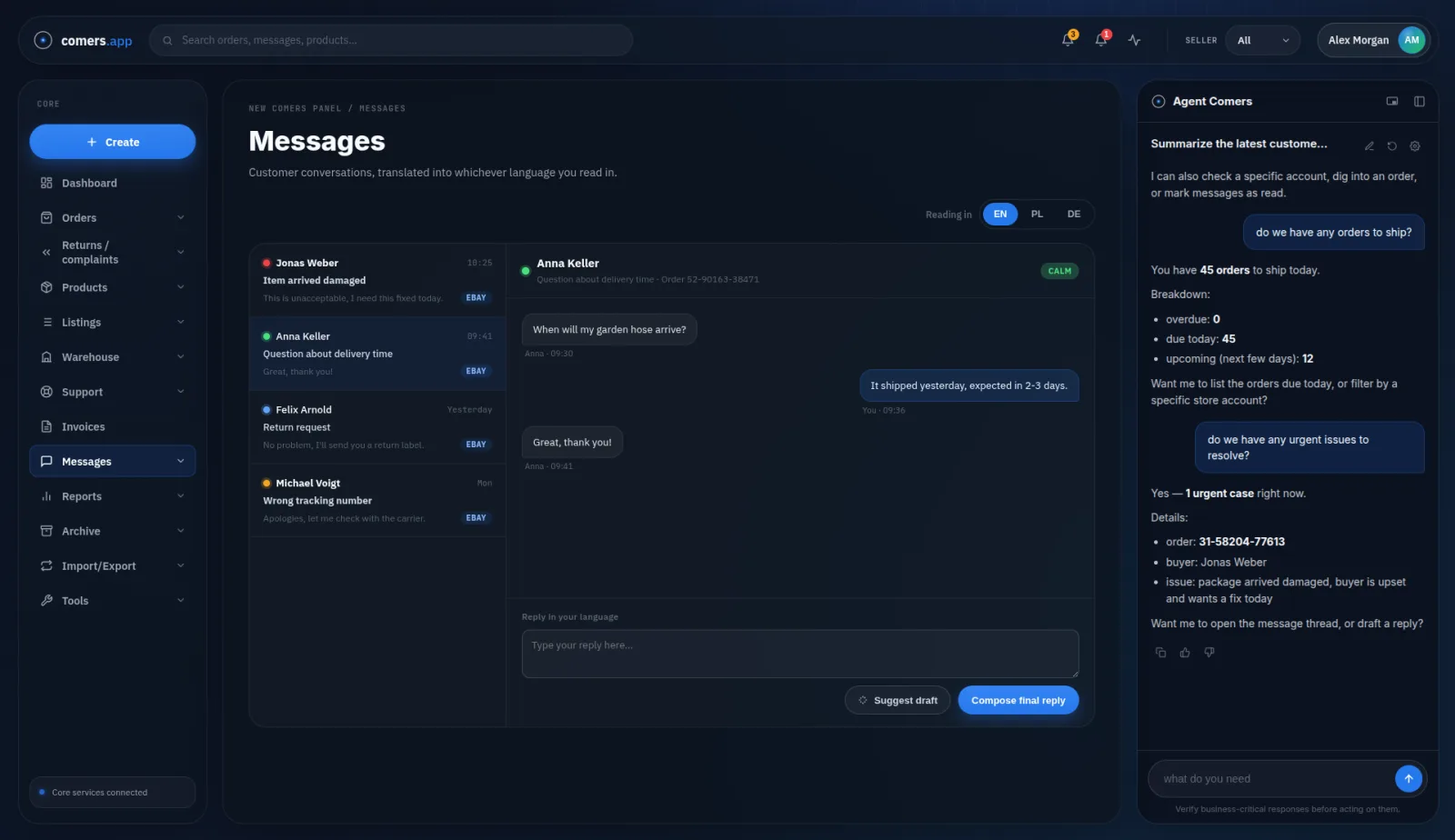Screen dimensions: 1455x840
Task: Give thumbs up to agent response
Action: (x=1185, y=652)
